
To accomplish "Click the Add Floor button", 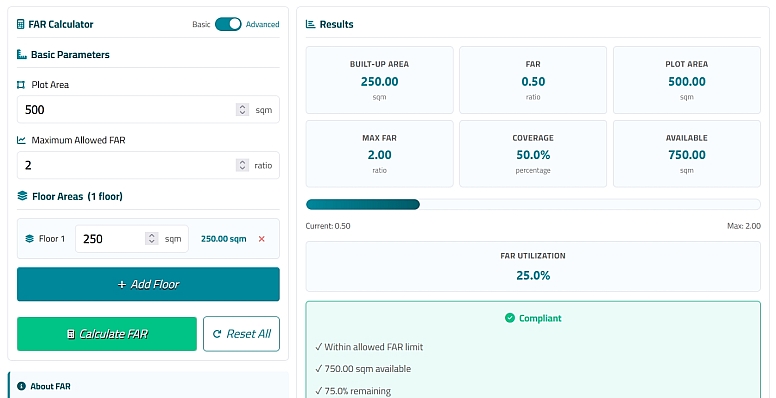I will point(148,284).
